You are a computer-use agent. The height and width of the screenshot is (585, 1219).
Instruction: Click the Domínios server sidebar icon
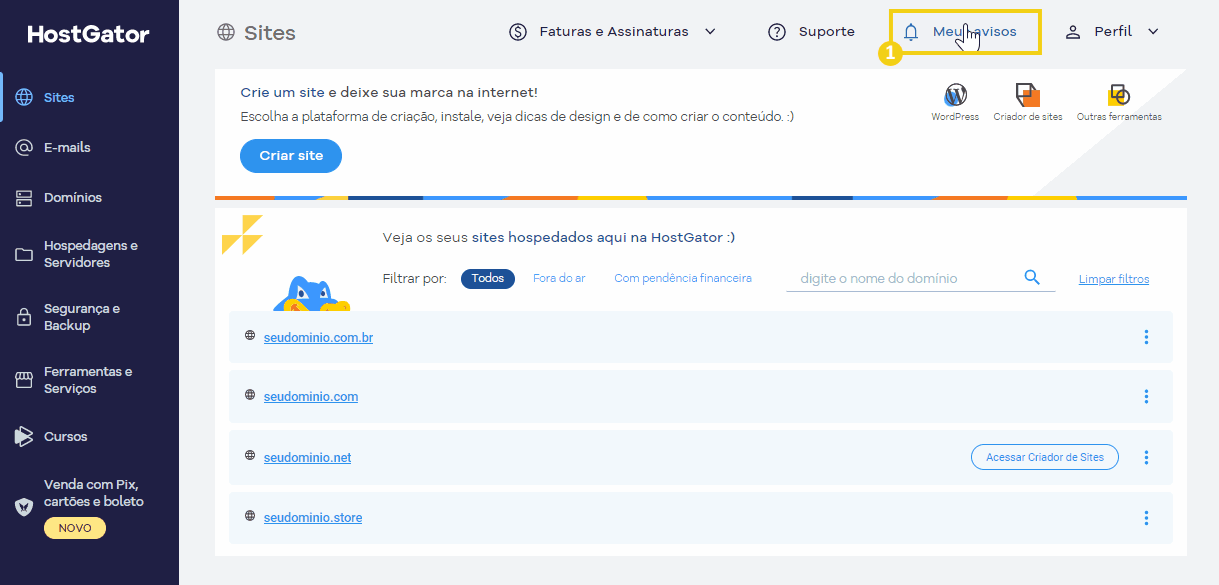click(x=24, y=198)
